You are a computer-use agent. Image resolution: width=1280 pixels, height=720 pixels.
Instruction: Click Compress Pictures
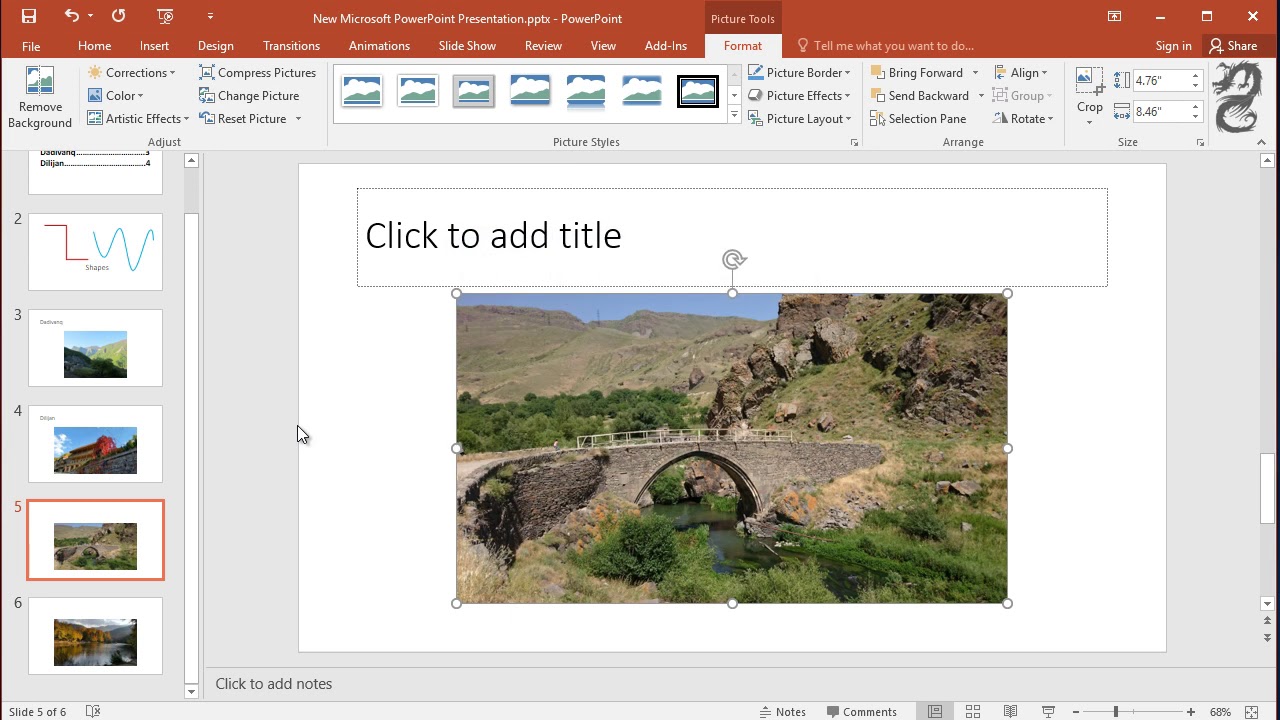pos(257,73)
